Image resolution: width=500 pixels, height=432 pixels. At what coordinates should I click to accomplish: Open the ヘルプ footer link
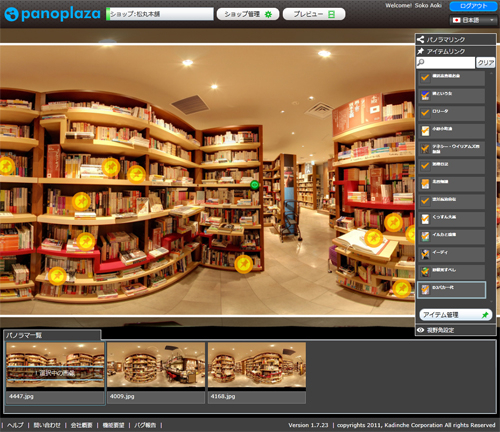[15, 425]
